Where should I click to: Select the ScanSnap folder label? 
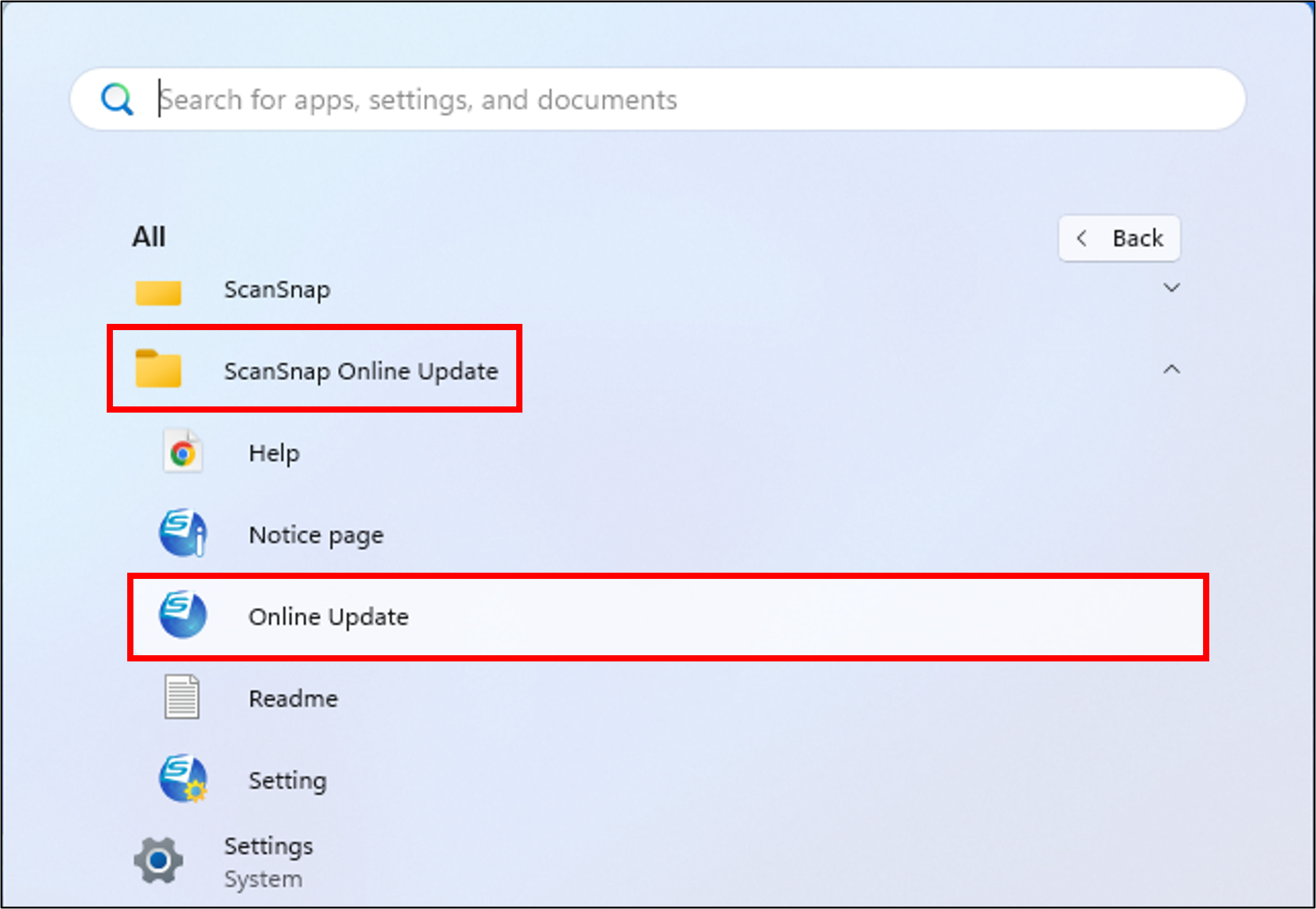tap(277, 290)
